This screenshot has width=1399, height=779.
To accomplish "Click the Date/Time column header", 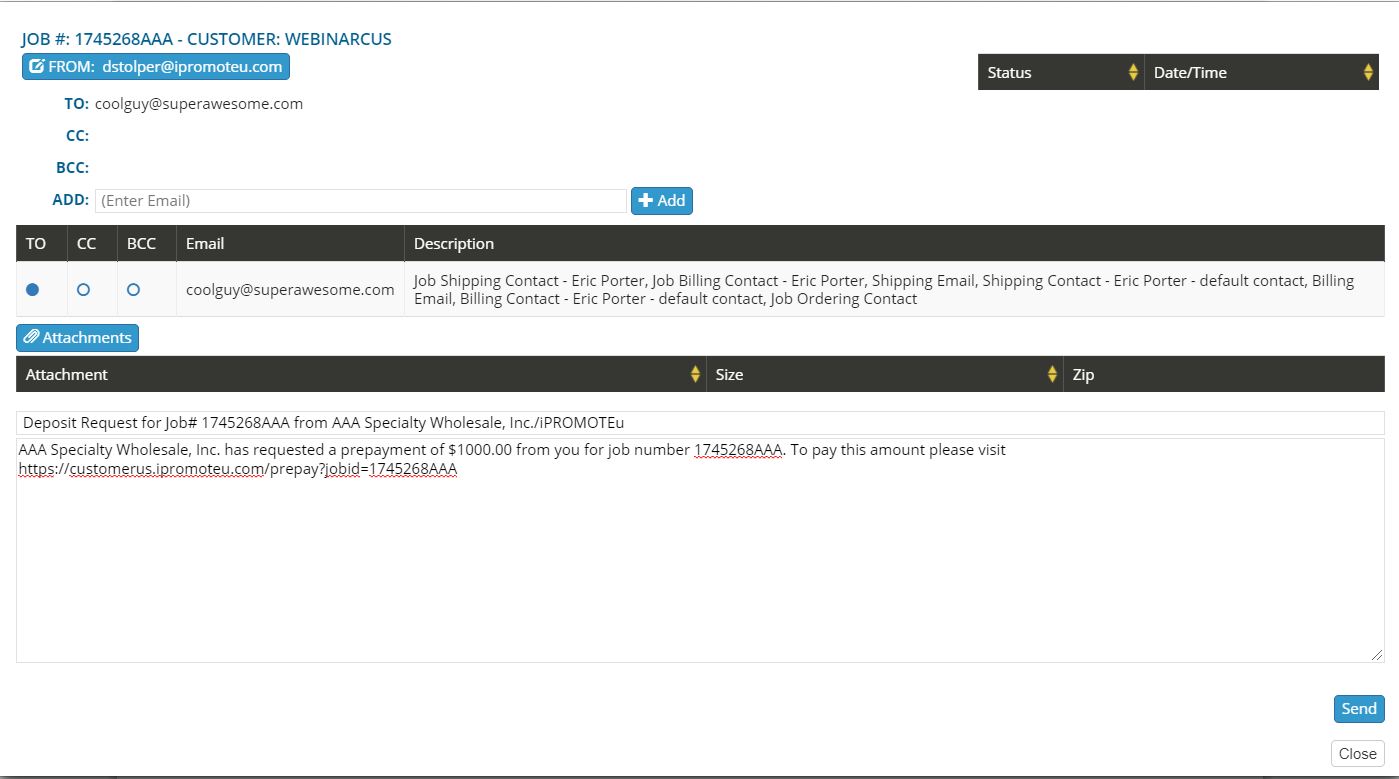I will tap(1190, 72).
